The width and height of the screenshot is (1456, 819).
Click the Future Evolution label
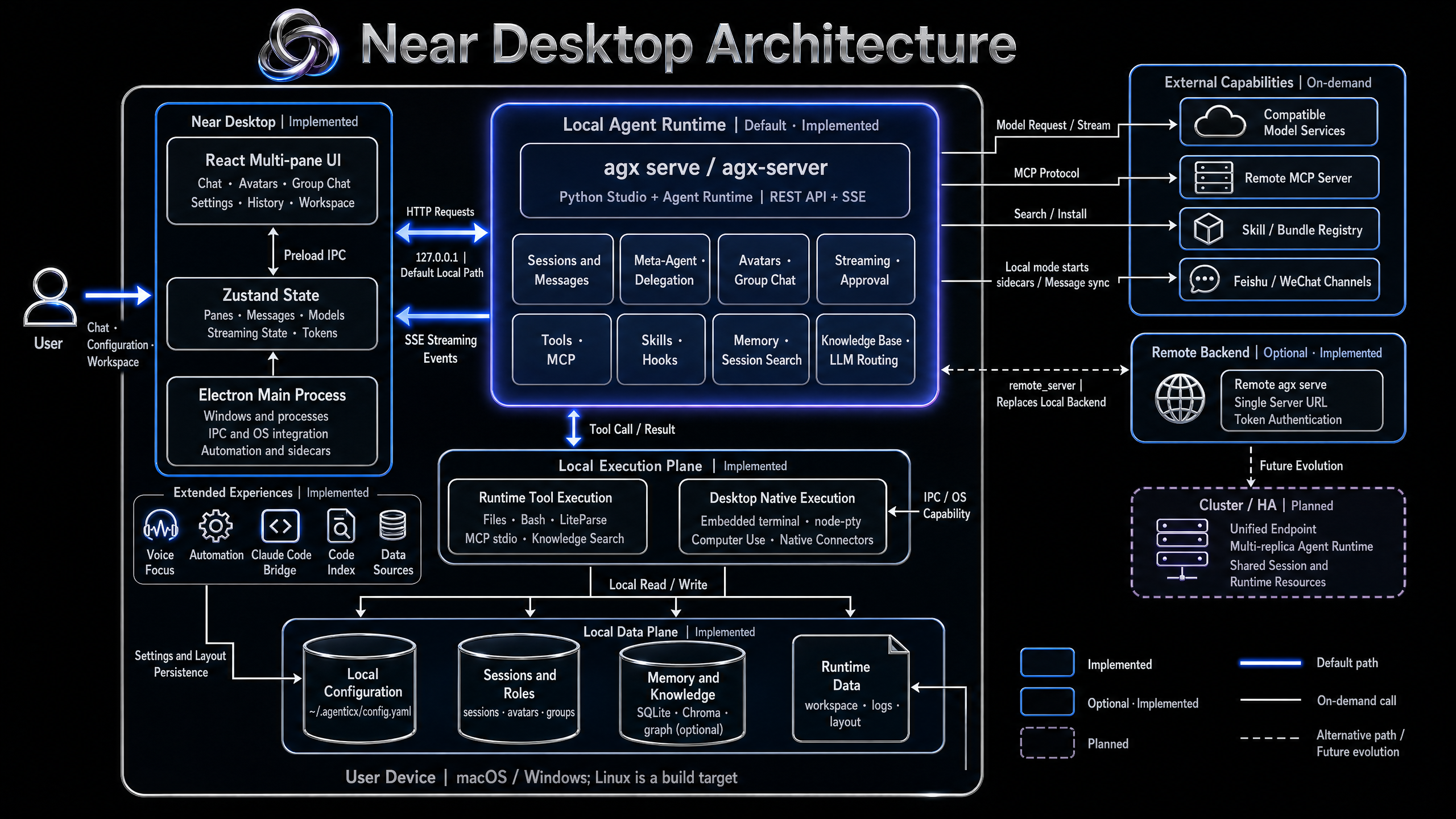click(x=1301, y=466)
